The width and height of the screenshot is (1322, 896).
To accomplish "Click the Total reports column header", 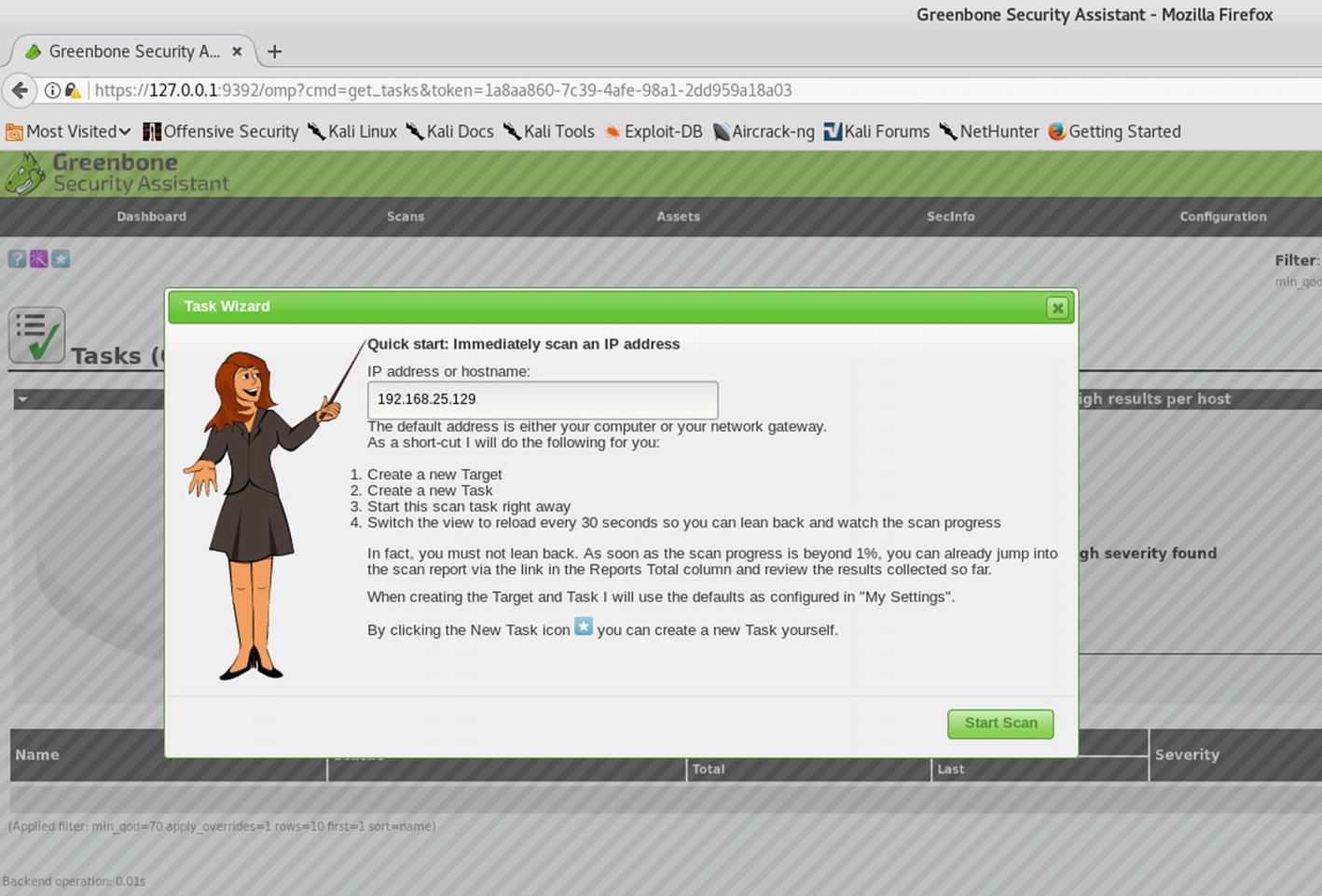I will pos(709,769).
